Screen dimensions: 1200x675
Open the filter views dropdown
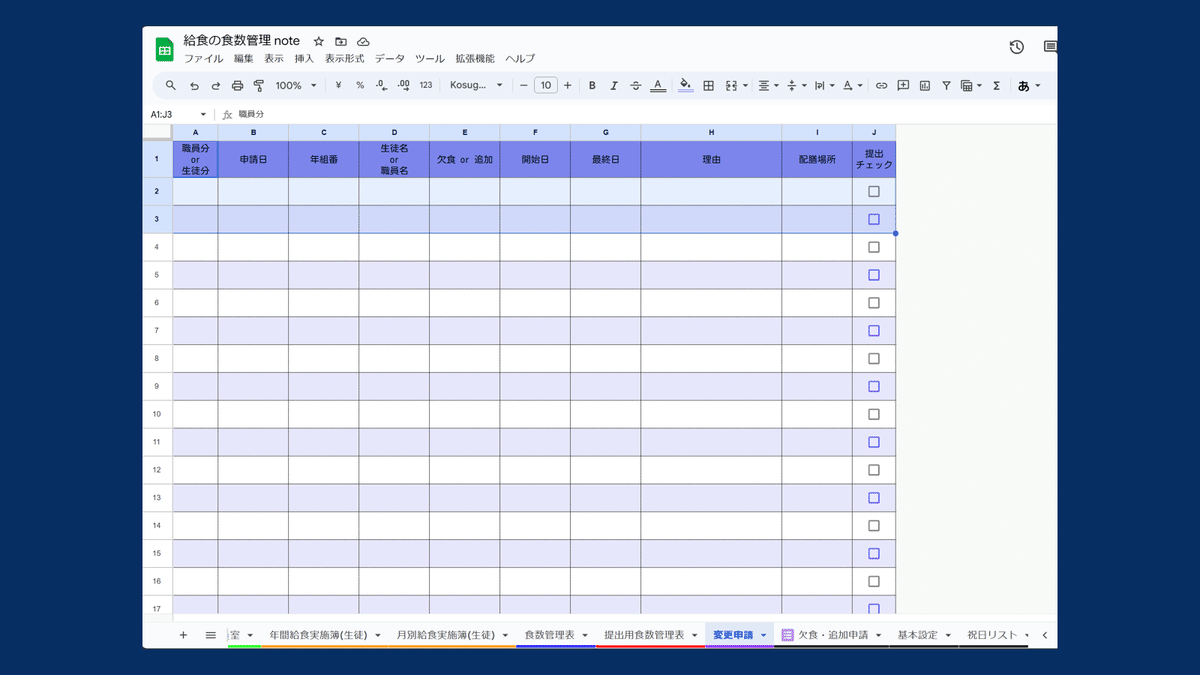coord(971,86)
